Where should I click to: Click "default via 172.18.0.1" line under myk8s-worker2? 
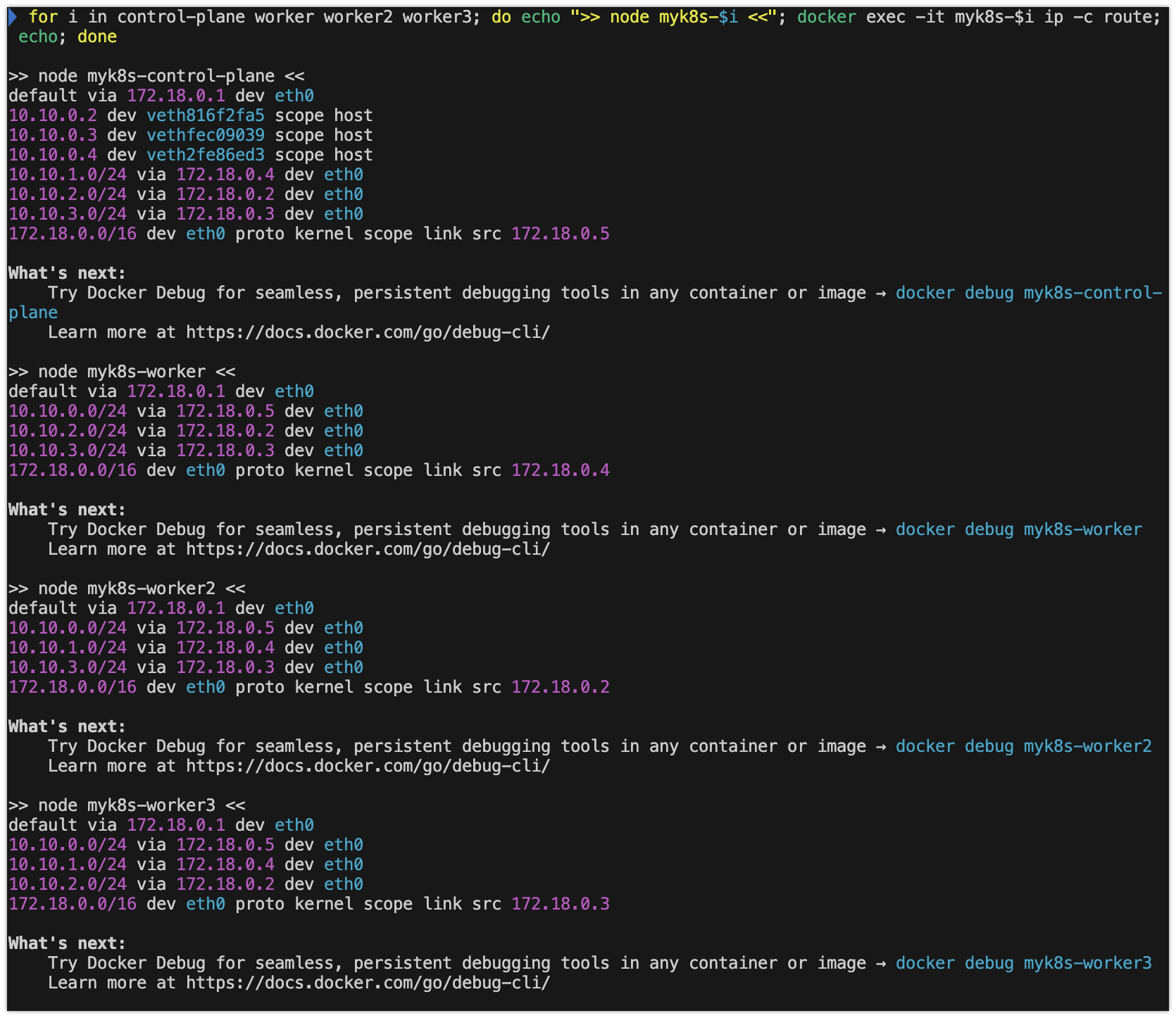coord(161,608)
